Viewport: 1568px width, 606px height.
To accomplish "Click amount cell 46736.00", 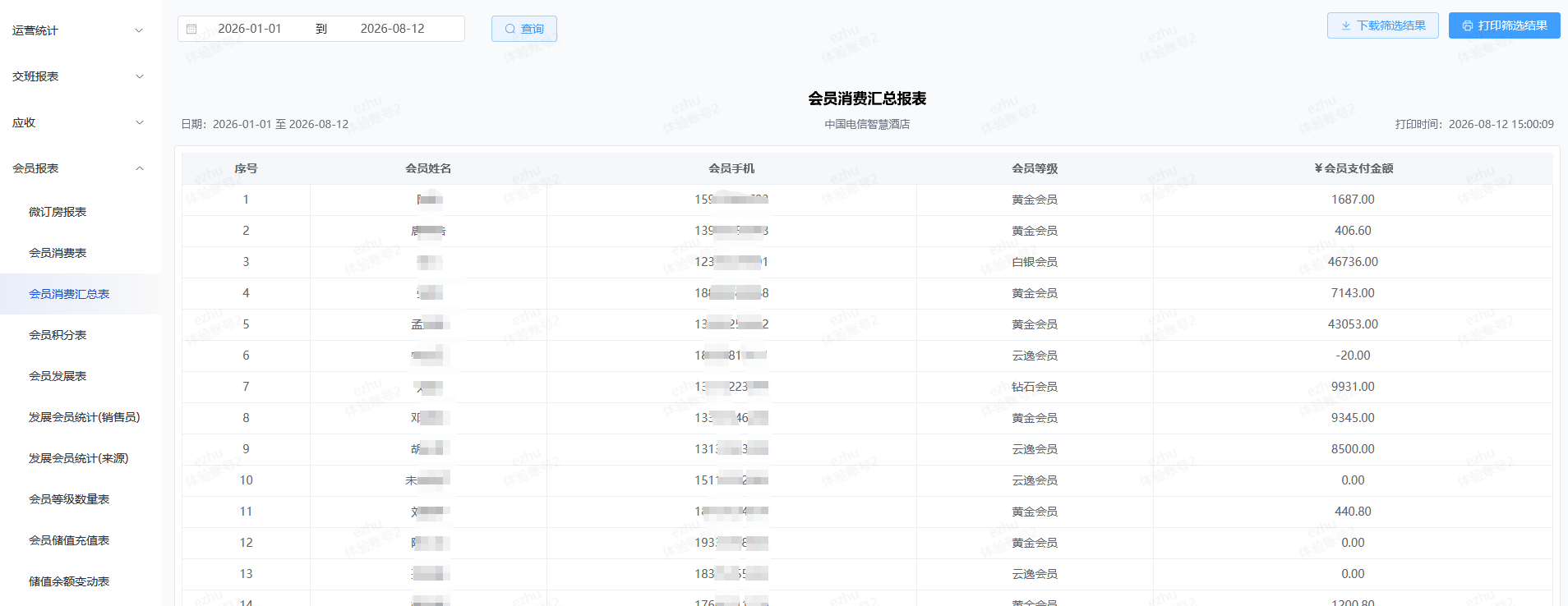I will click(x=1353, y=262).
